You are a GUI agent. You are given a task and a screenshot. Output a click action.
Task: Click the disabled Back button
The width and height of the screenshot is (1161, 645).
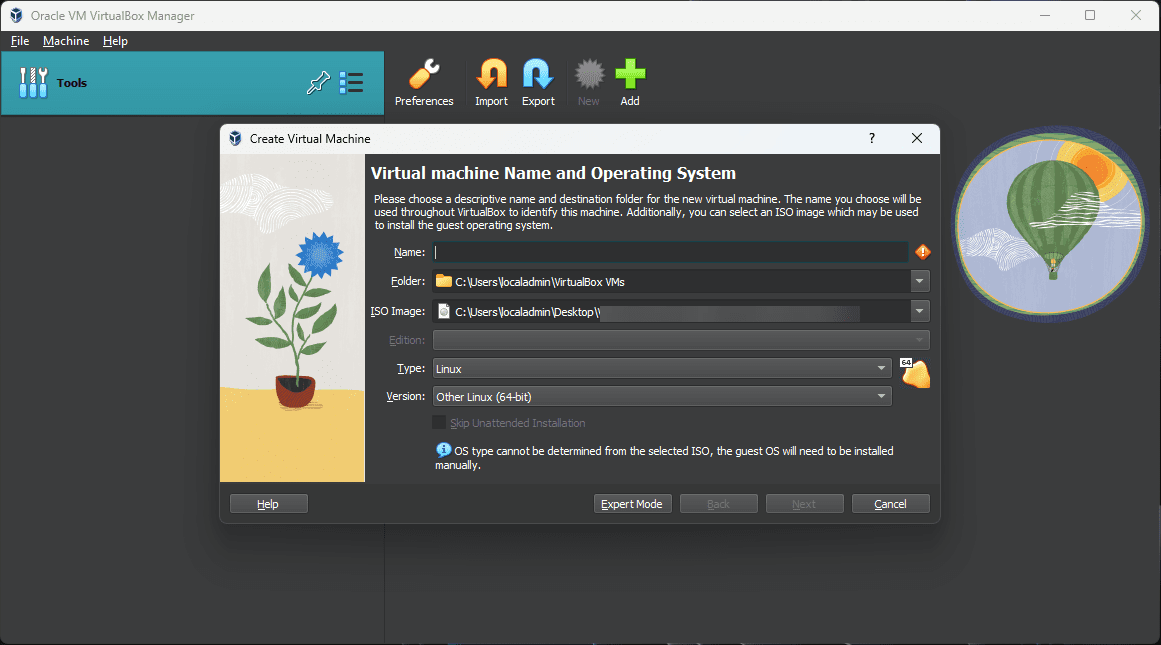718,504
